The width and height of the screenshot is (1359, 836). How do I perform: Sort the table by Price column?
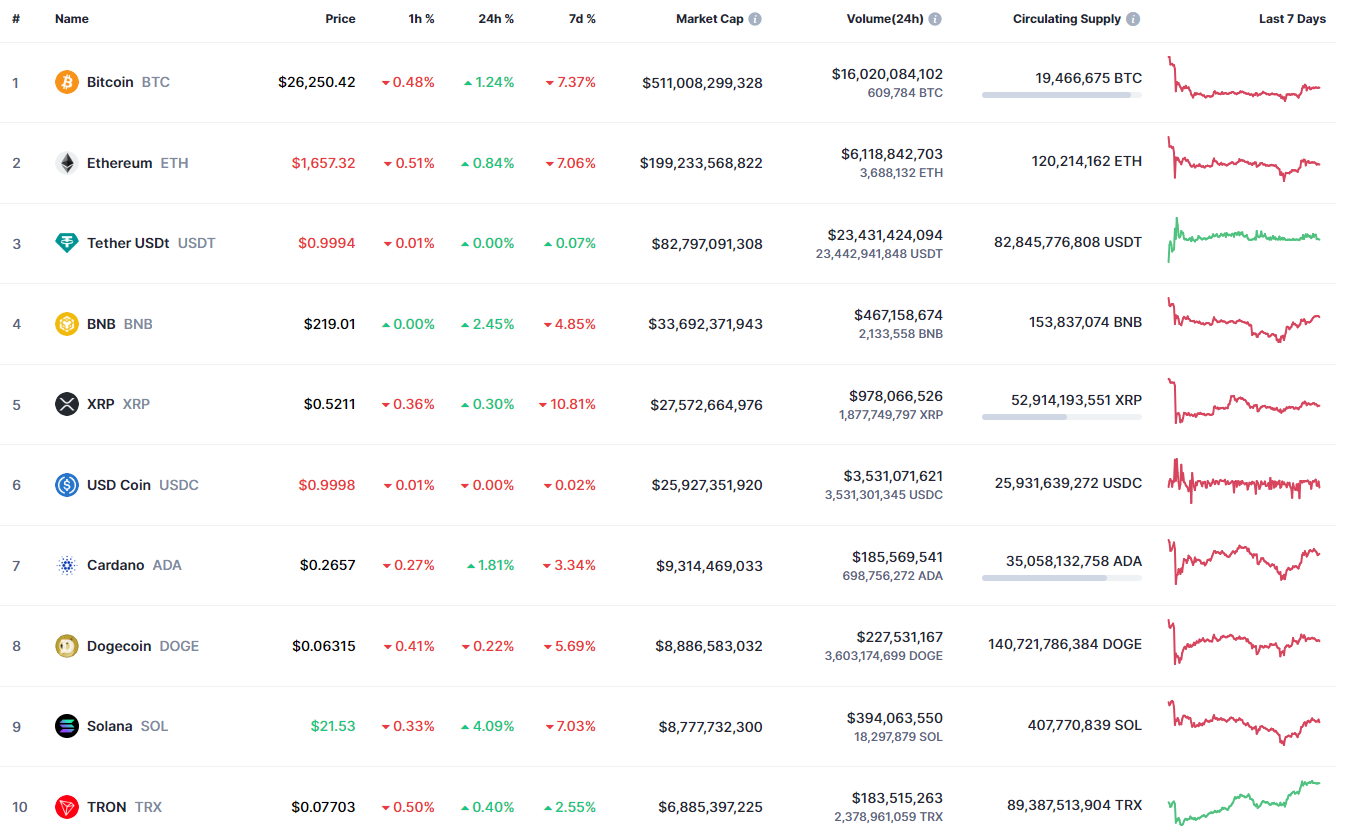[340, 18]
